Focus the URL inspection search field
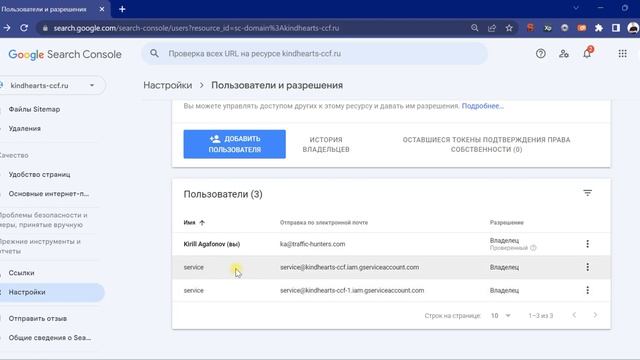This screenshot has height=360, width=640. coord(314,53)
